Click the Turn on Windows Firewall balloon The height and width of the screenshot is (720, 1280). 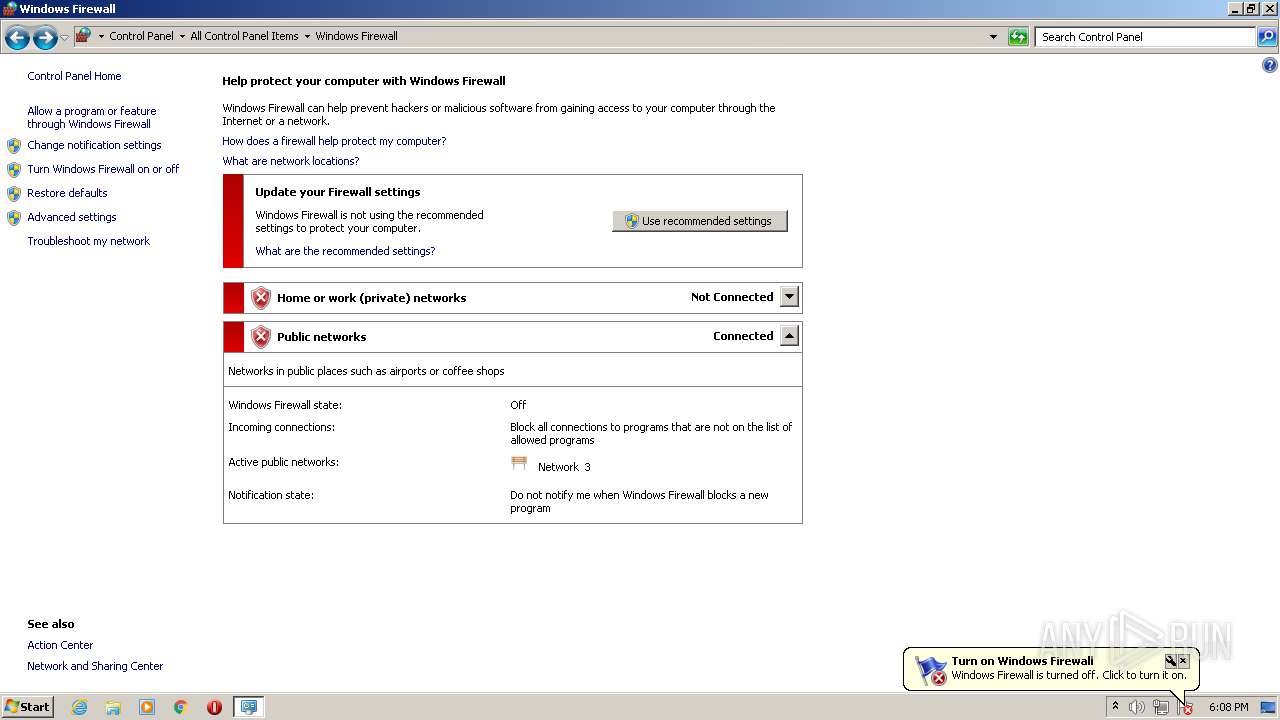tap(1050, 668)
